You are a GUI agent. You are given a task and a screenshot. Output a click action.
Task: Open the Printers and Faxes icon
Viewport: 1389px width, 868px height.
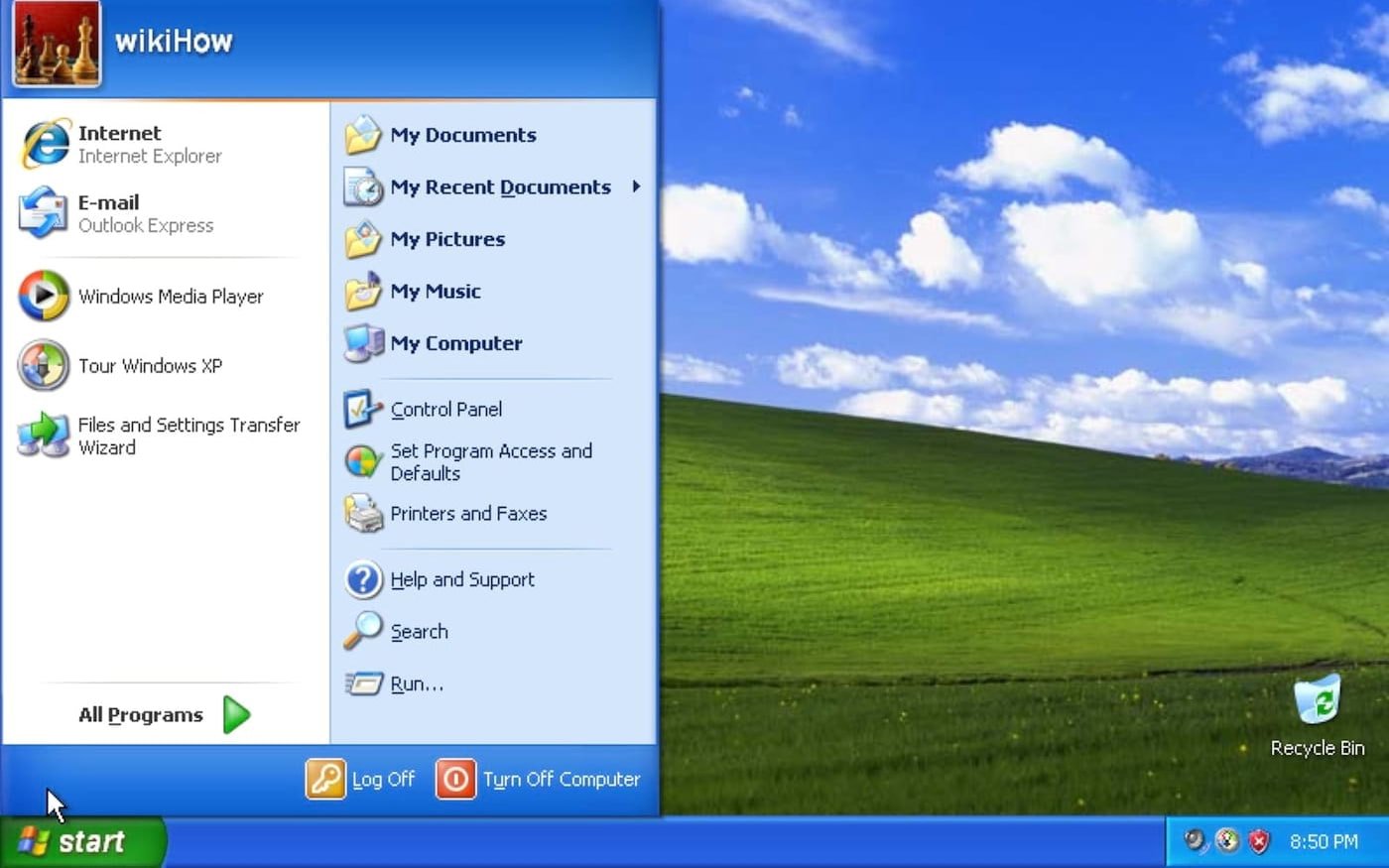(x=363, y=513)
